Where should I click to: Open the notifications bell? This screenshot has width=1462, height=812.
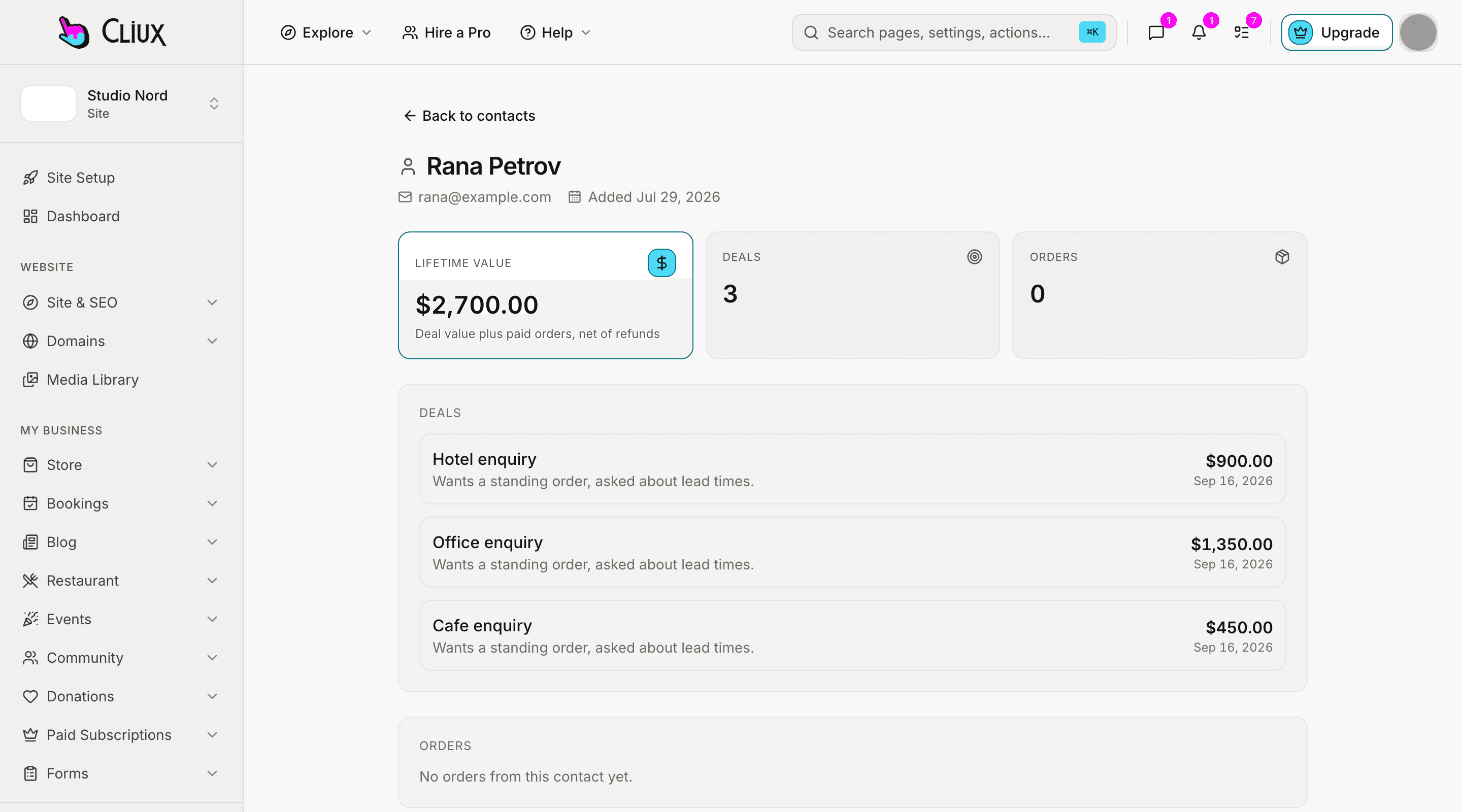(x=1199, y=32)
